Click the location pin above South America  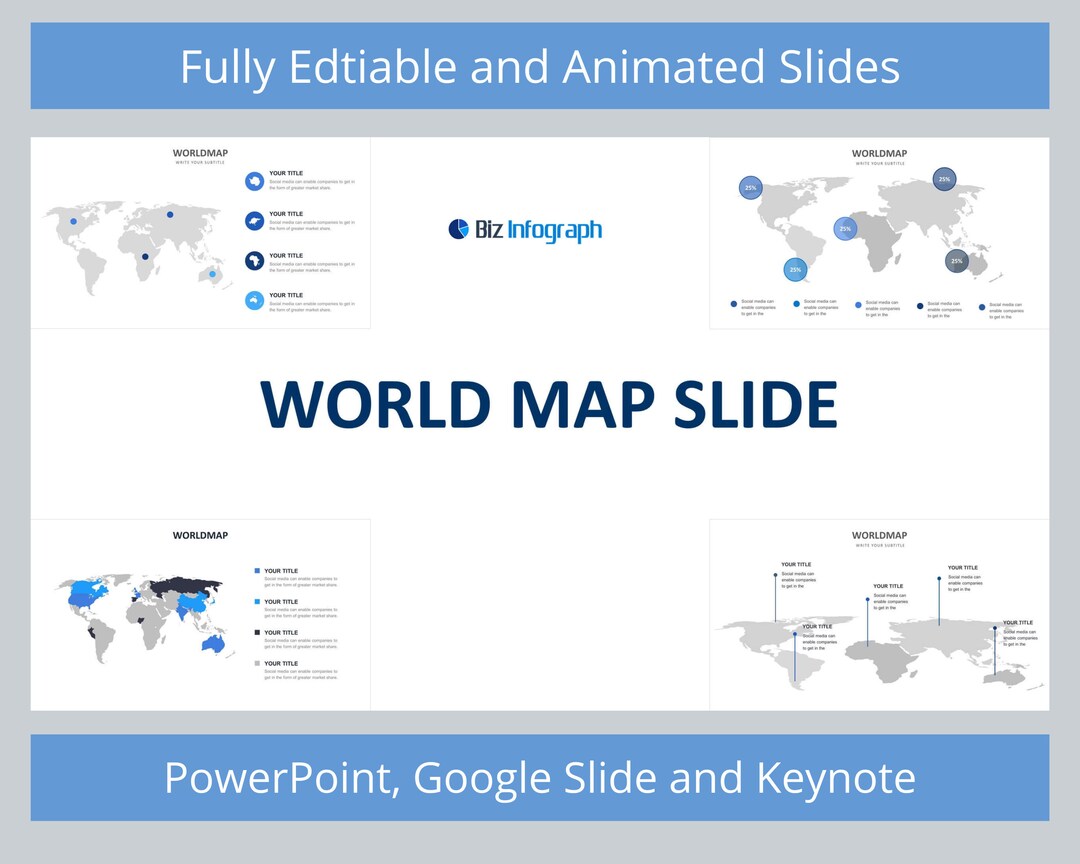[794, 634]
